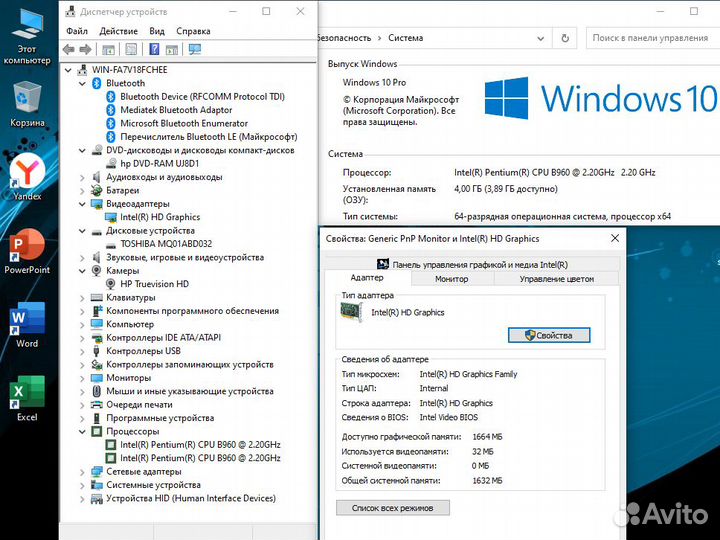Select Мыши и иные указывающие устройства

[x=190, y=391]
